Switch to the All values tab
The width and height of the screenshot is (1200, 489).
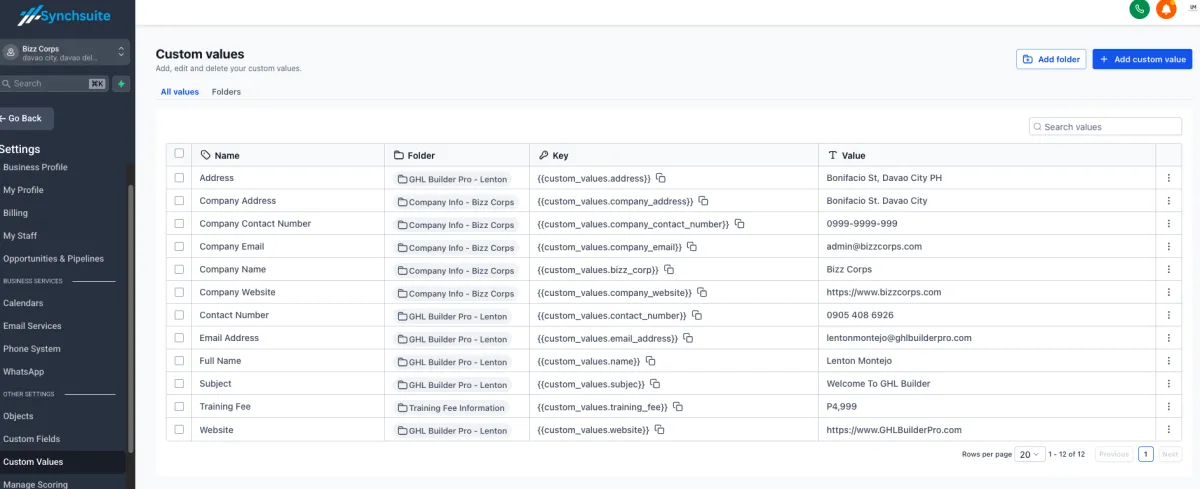pos(180,92)
